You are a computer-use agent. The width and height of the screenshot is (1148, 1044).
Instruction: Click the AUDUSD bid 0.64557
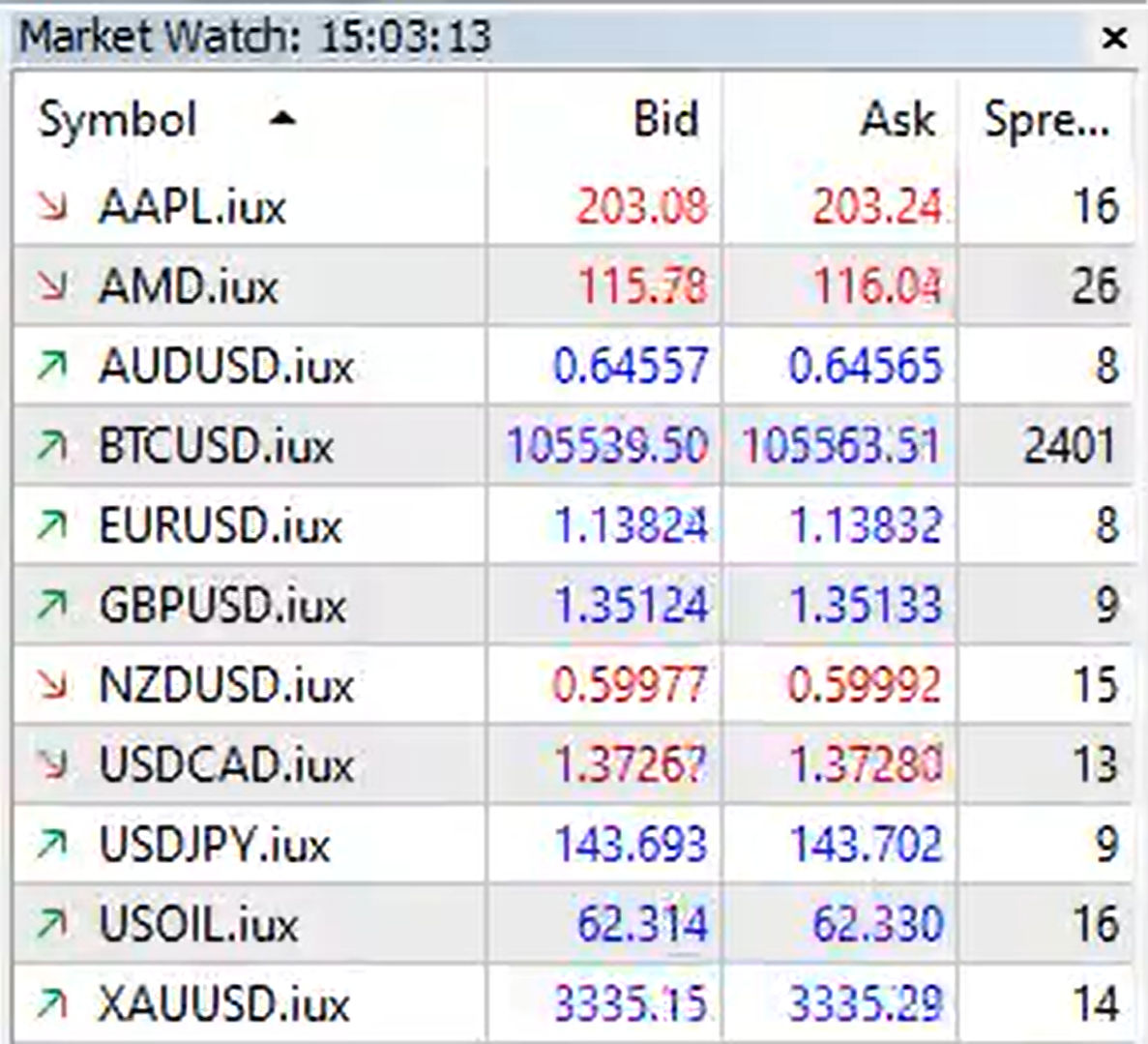(631, 367)
